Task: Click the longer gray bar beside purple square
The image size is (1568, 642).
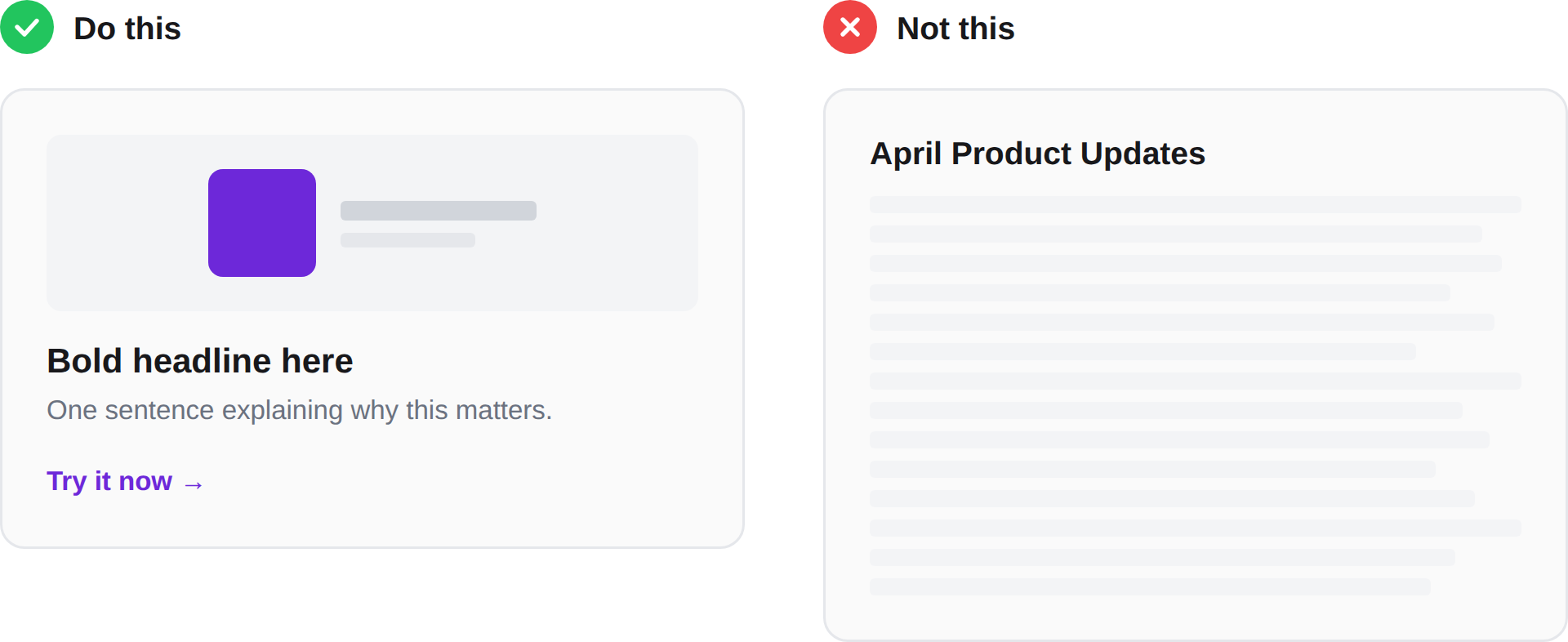Action: coord(438,211)
